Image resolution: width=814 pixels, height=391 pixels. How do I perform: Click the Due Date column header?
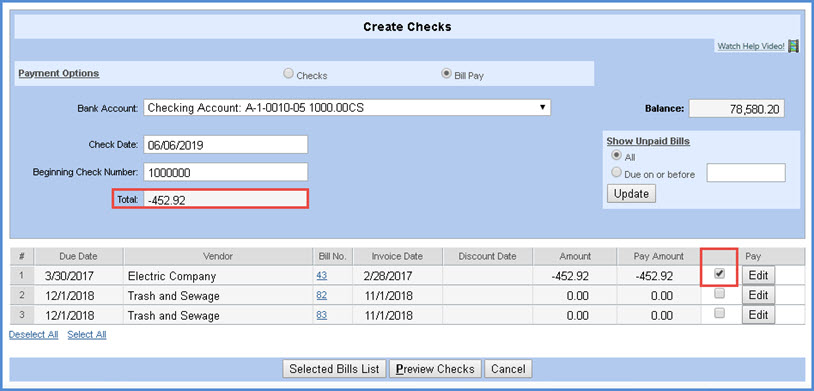(x=78, y=256)
